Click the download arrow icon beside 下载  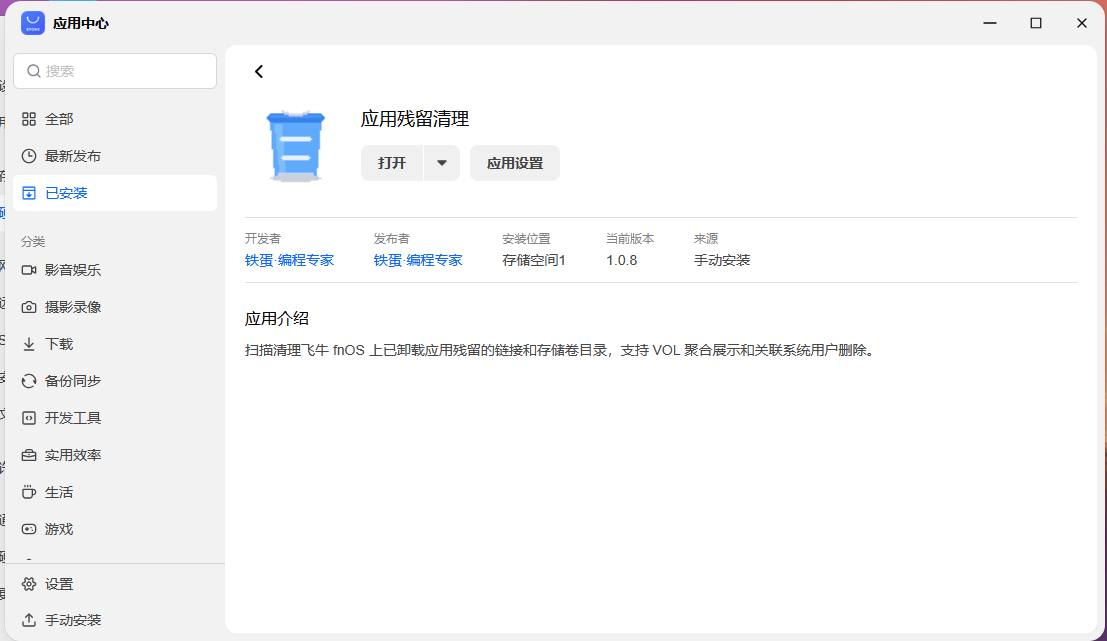[x=29, y=344]
